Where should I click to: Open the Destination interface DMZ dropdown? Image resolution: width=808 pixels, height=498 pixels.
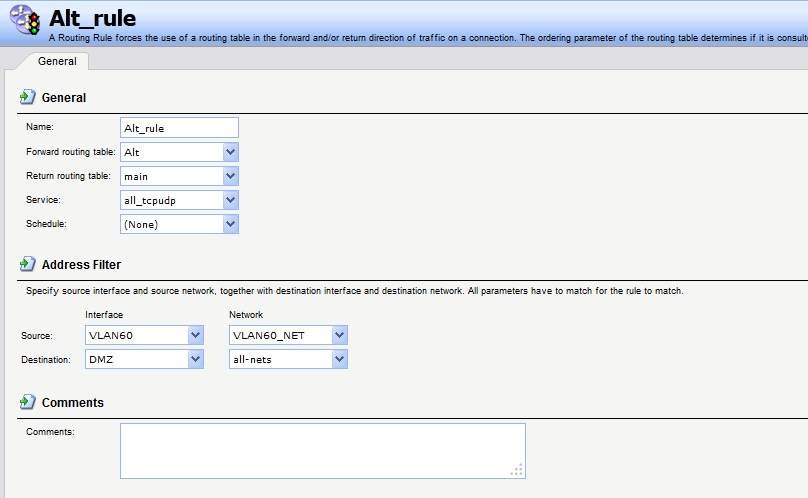pyautogui.click(x=194, y=359)
